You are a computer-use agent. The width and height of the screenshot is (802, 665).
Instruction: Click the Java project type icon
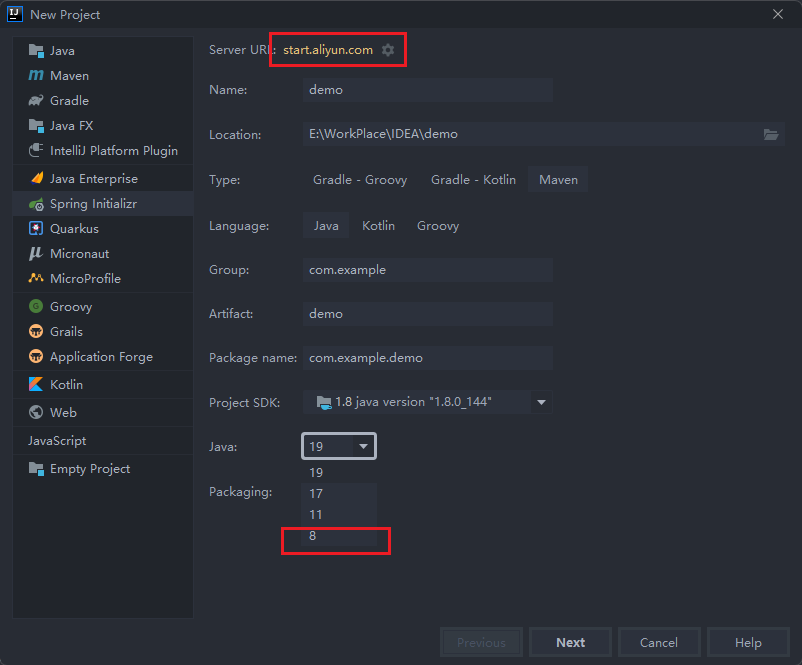click(36, 51)
